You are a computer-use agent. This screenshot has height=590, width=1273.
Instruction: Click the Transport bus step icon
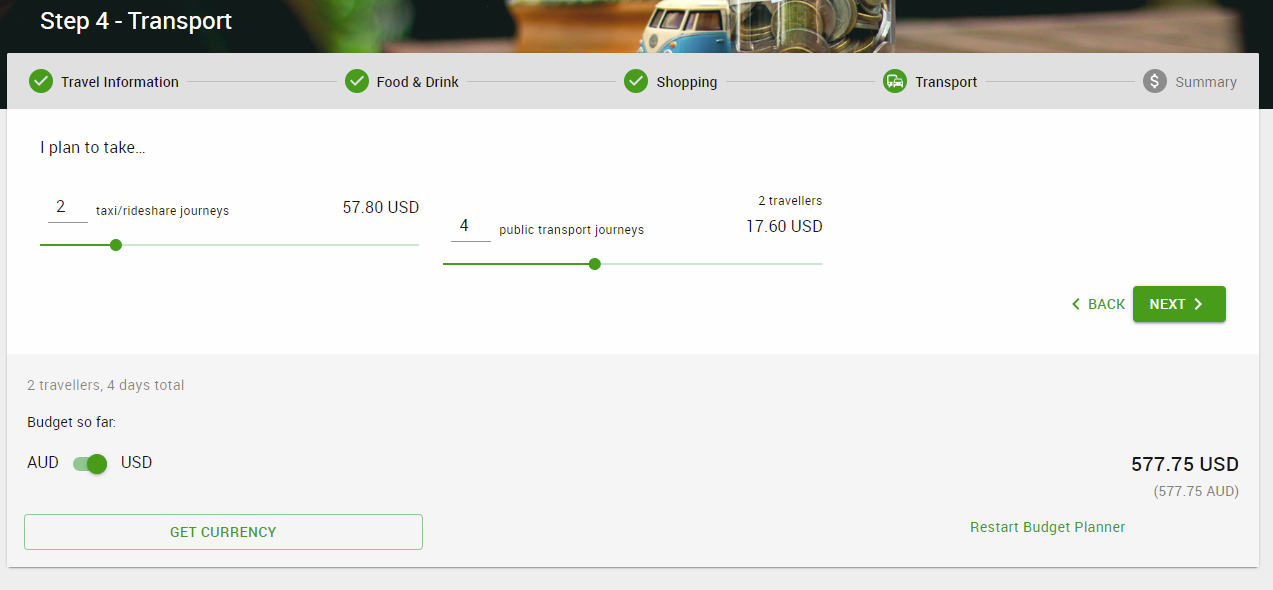pos(895,81)
